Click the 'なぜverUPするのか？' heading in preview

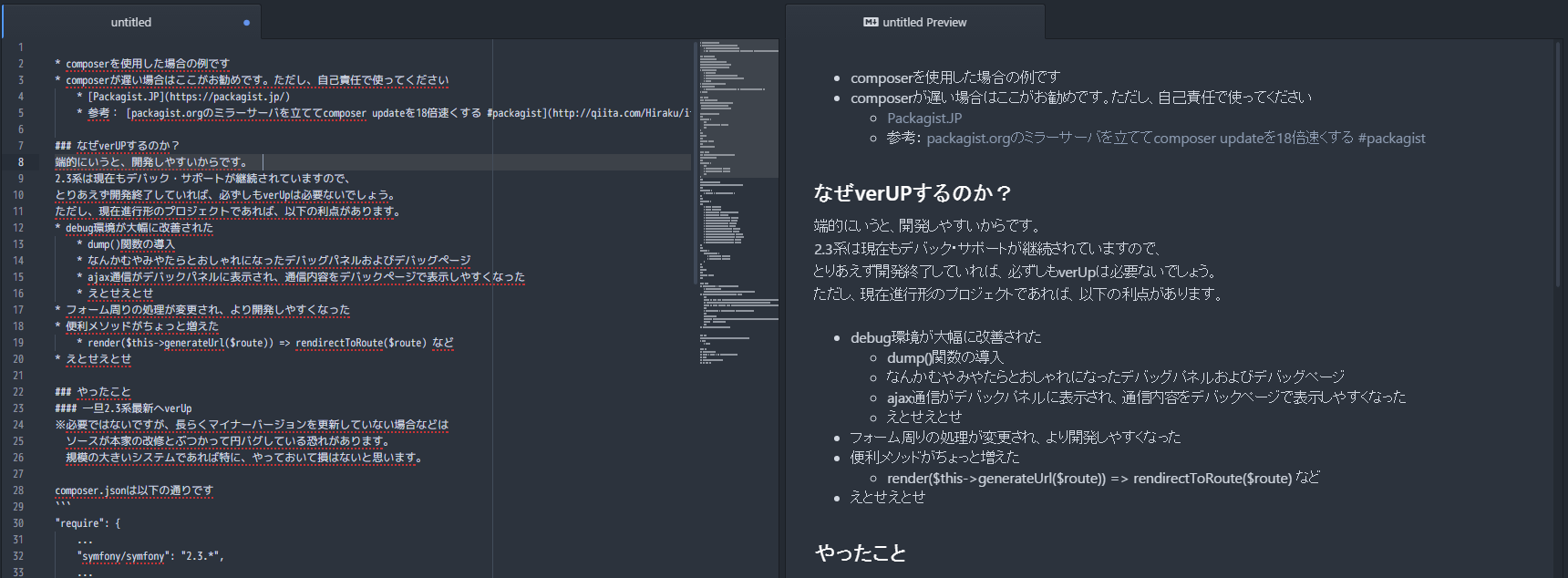click(x=913, y=193)
